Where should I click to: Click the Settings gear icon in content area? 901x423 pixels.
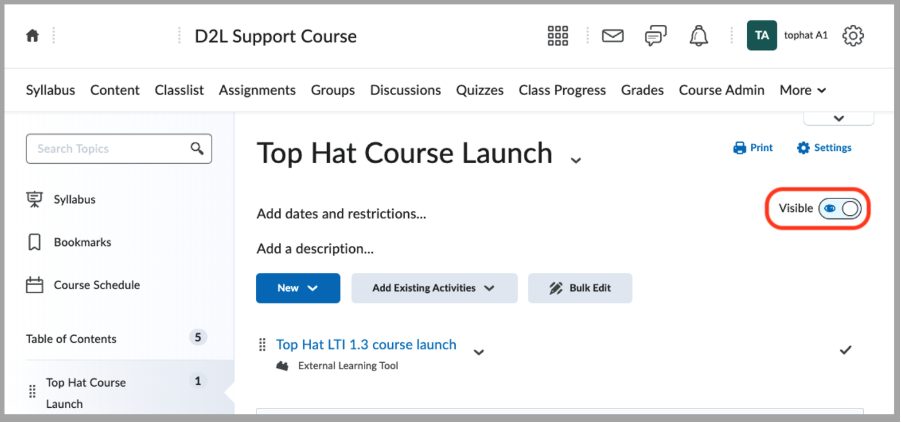[803, 148]
